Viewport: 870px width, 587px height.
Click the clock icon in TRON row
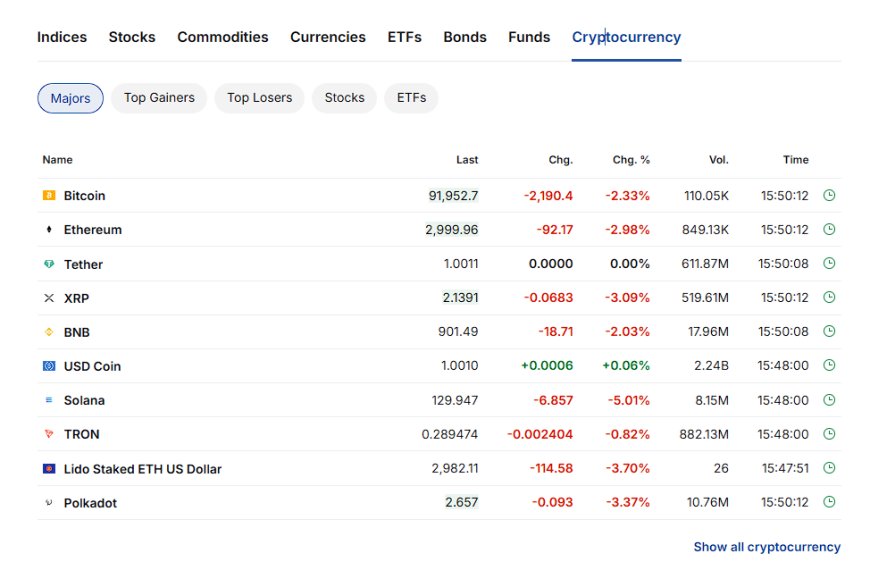(x=829, y=434)
